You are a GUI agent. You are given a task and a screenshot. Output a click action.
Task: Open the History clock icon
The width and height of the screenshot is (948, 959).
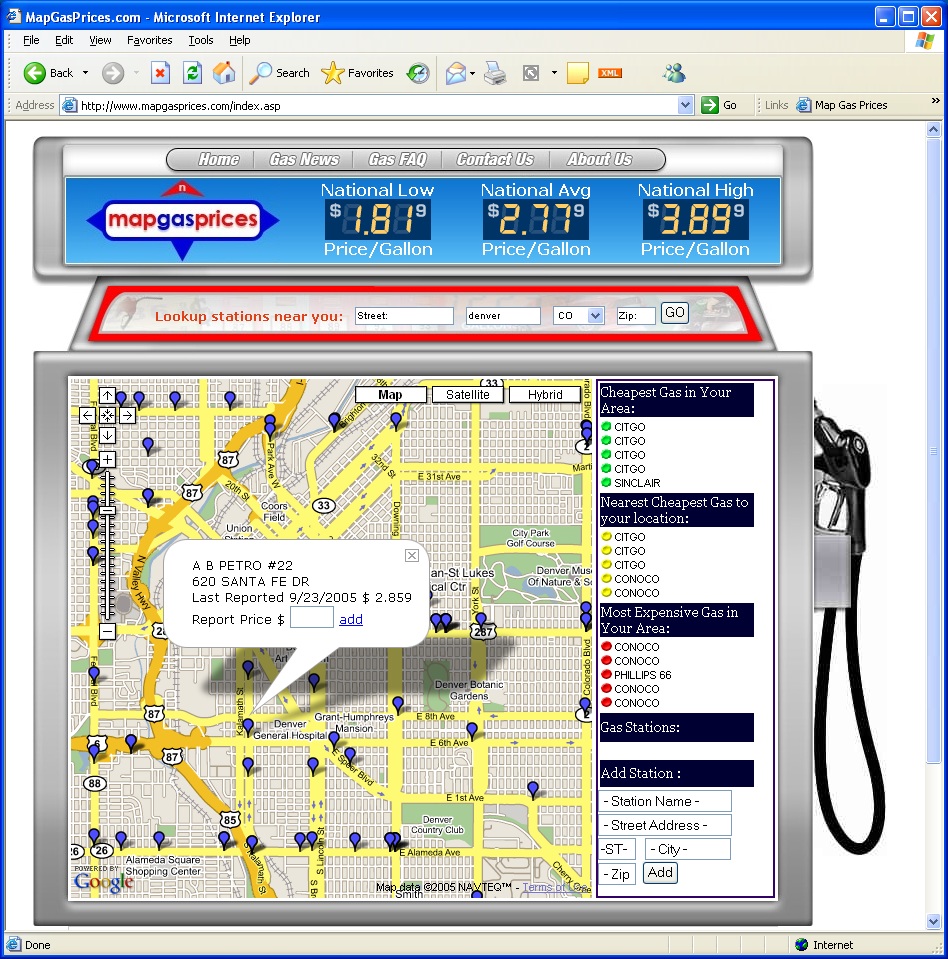tap(418, 73)
